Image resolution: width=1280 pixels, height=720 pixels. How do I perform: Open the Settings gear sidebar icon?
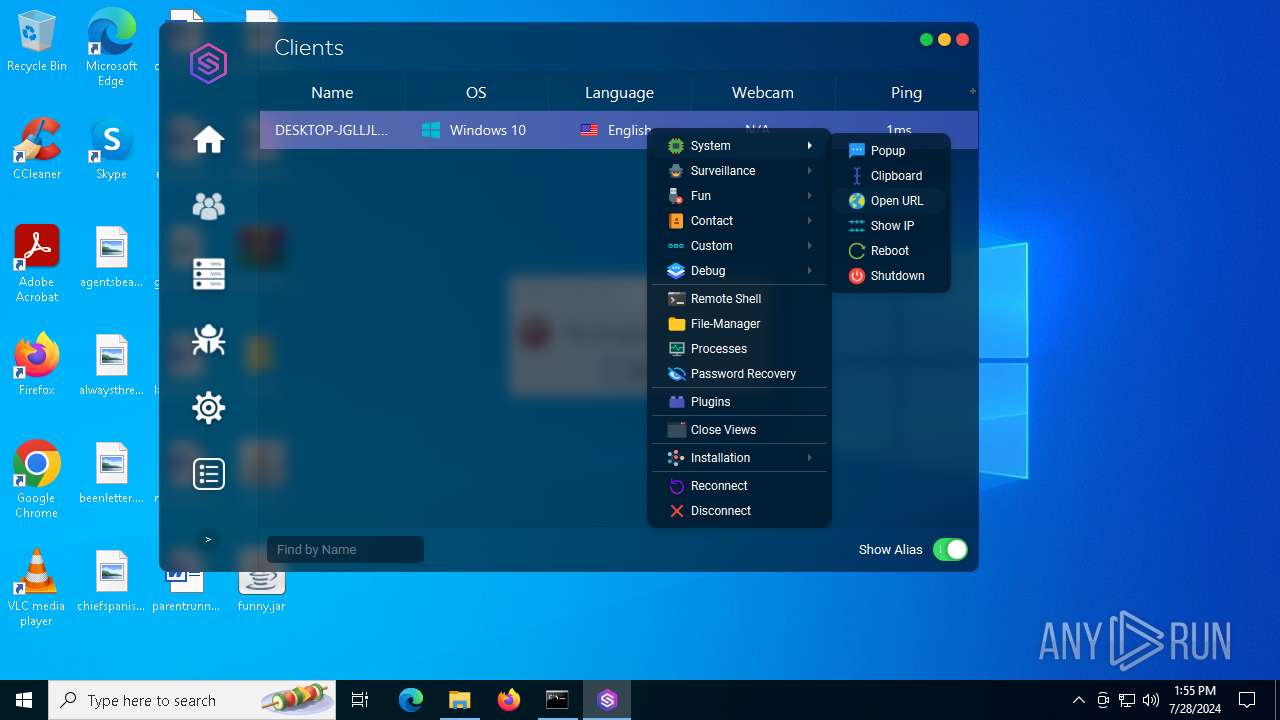point(209,407)
